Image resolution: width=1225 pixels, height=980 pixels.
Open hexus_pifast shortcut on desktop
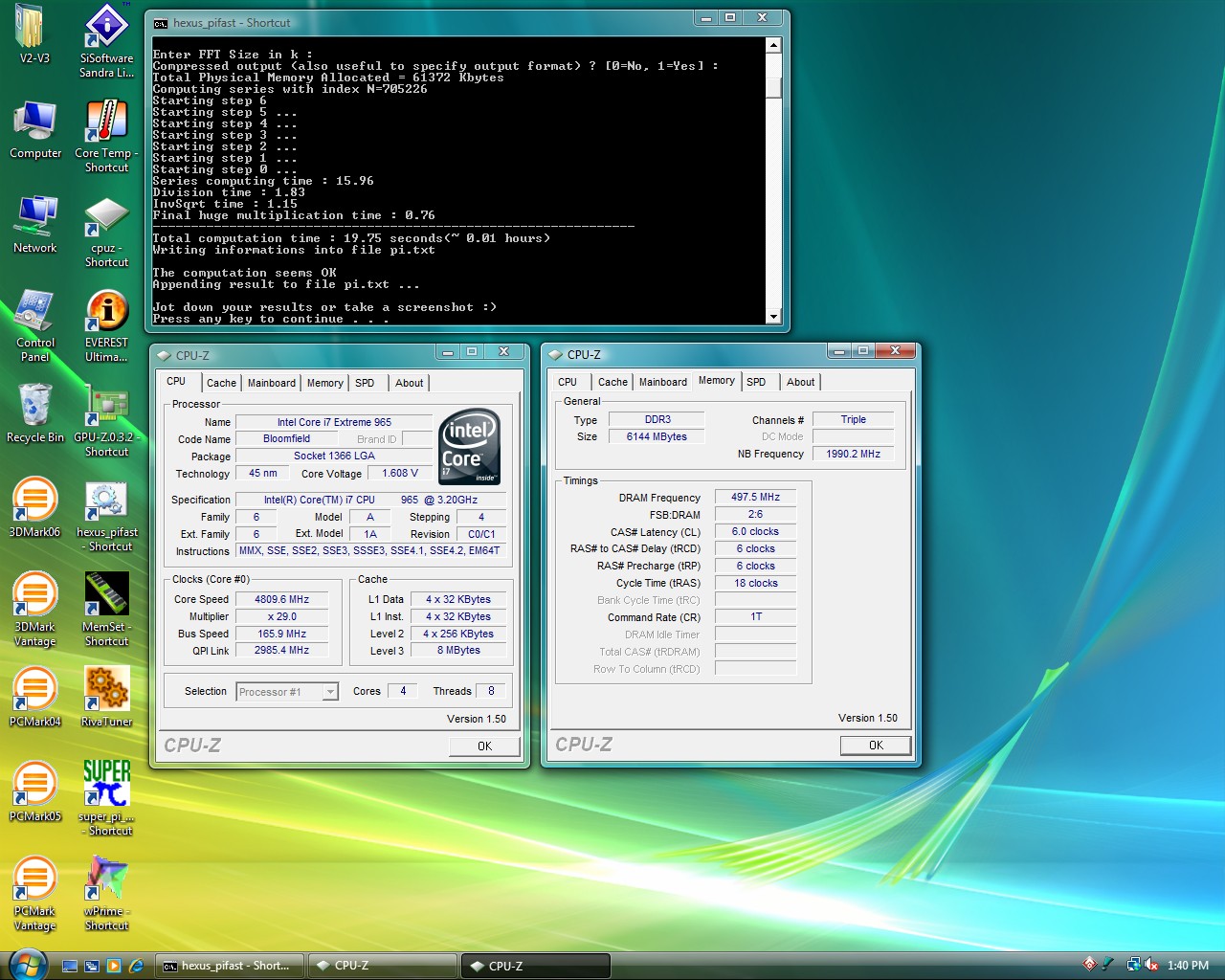pos(106,515)
